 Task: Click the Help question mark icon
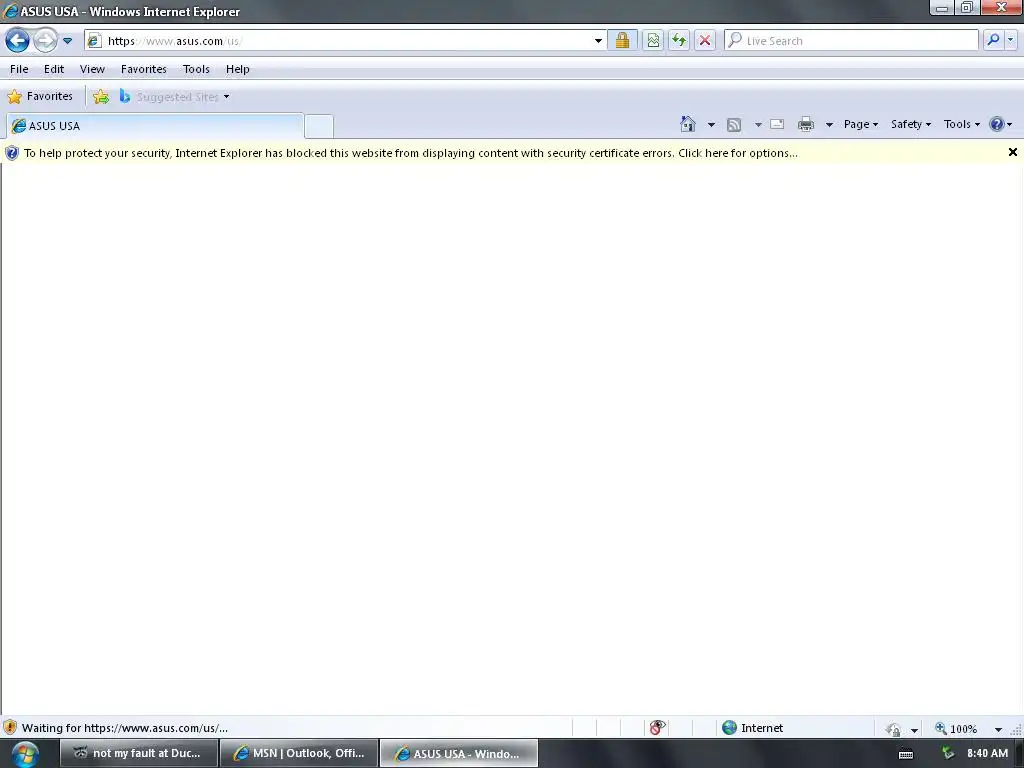click(x=997, y=124)
